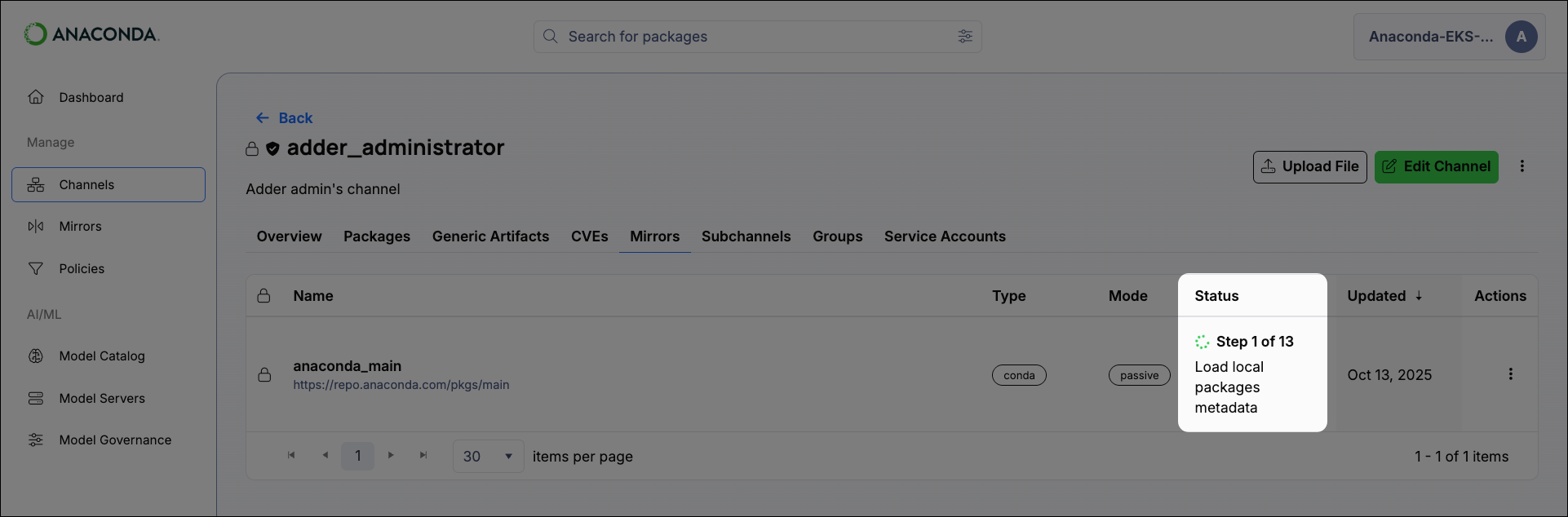This screenshot has width=1568, height=517.
Task: Click the Anaconda logo
Action: [x=91, y=34]
